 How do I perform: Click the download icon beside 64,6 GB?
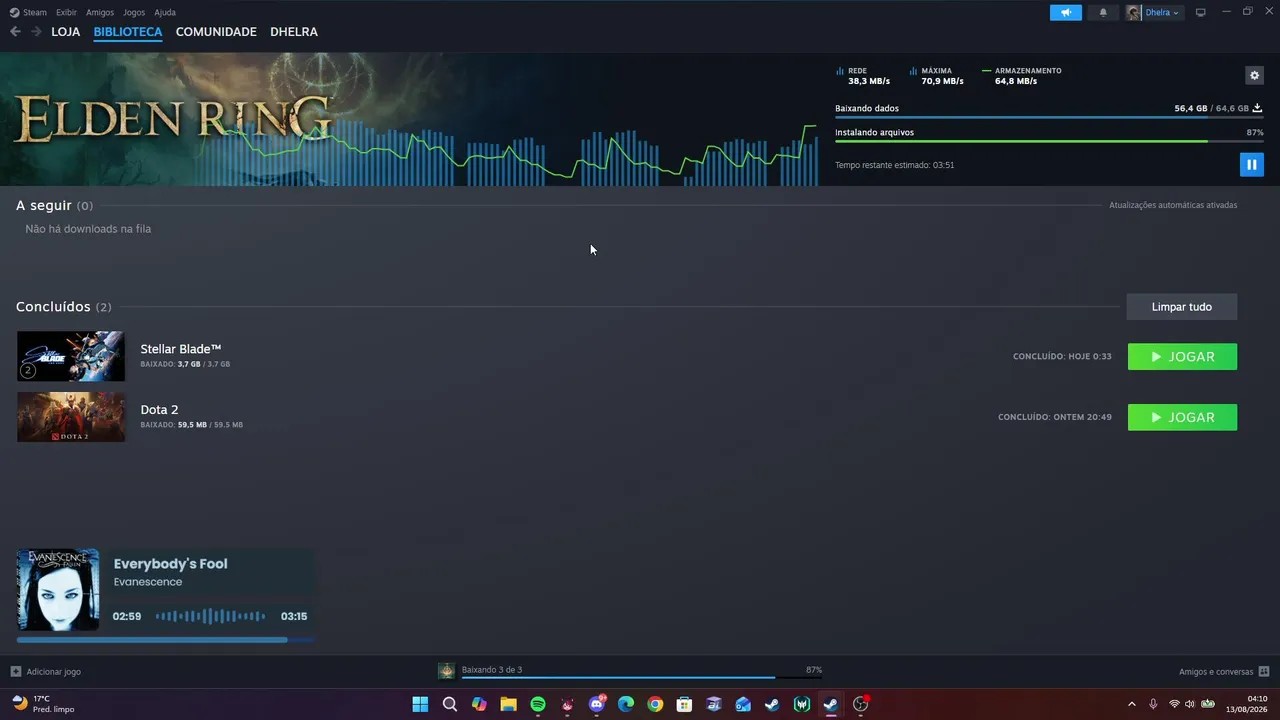(x=1257, y=108)
